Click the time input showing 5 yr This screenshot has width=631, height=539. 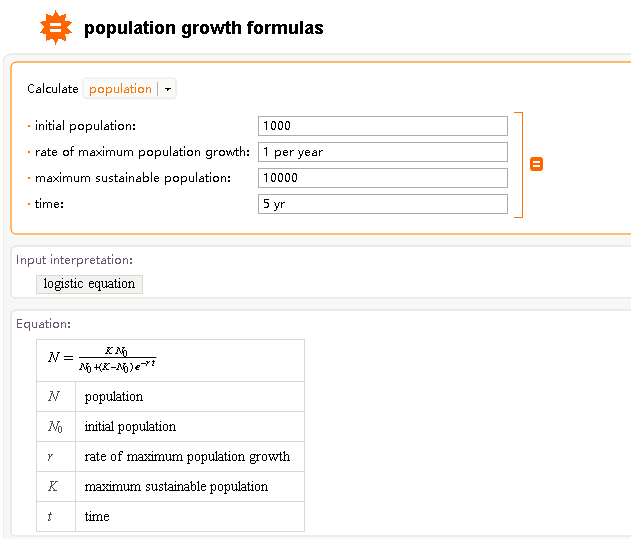382,204
